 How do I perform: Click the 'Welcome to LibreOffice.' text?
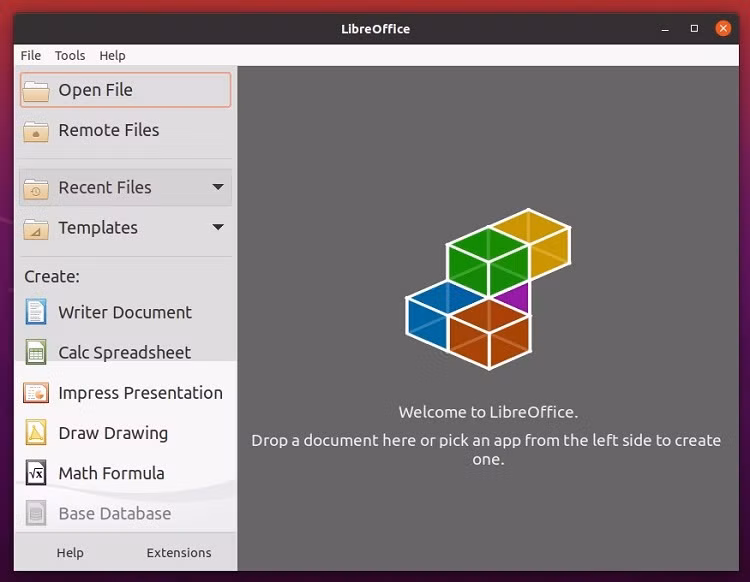click(488, 412)
